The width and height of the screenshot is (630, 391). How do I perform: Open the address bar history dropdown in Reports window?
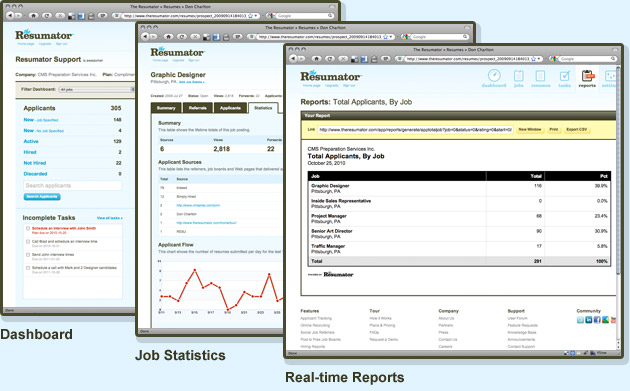tap(539, 59)
